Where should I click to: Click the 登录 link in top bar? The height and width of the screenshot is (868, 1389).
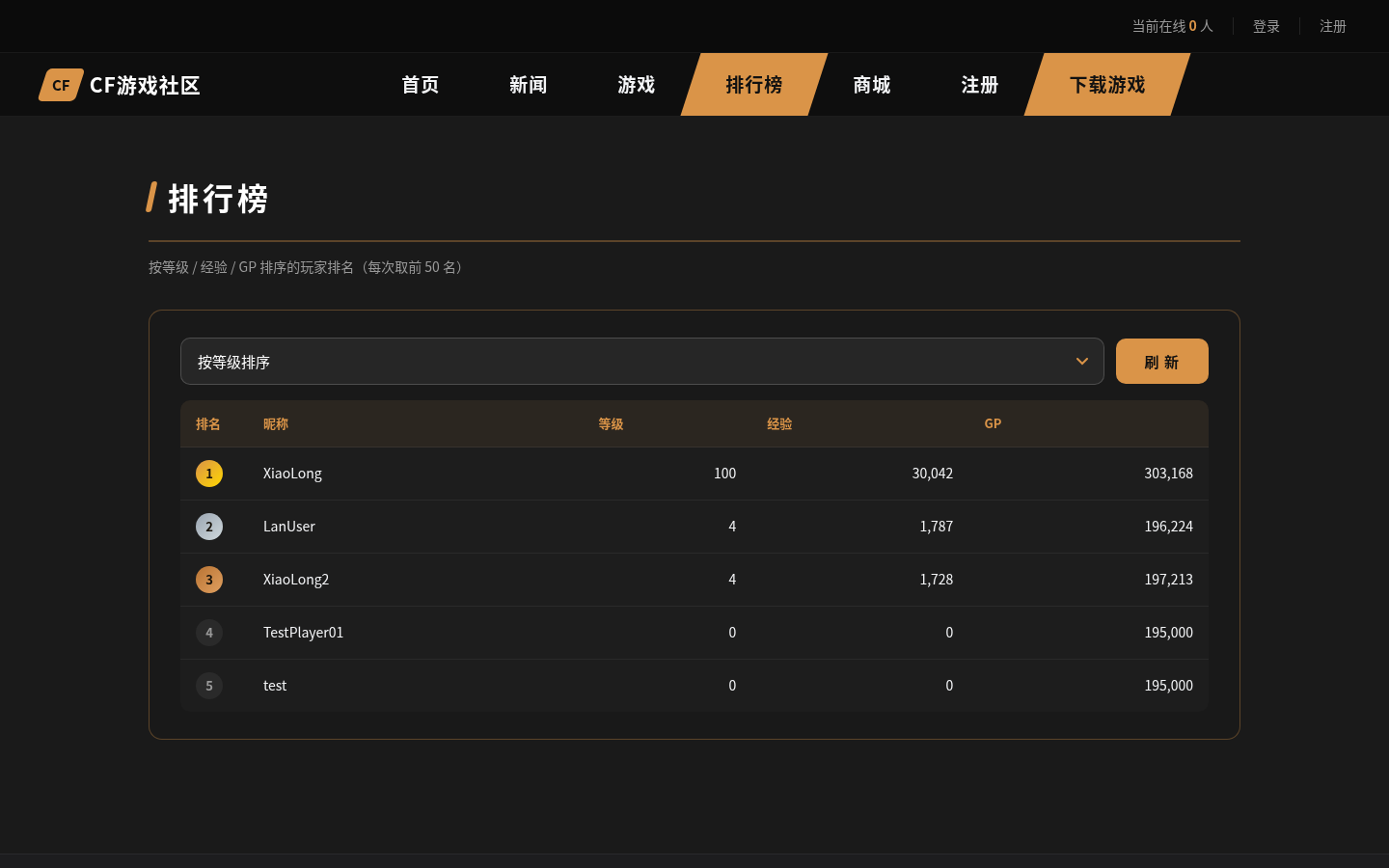coord(1266,26)
